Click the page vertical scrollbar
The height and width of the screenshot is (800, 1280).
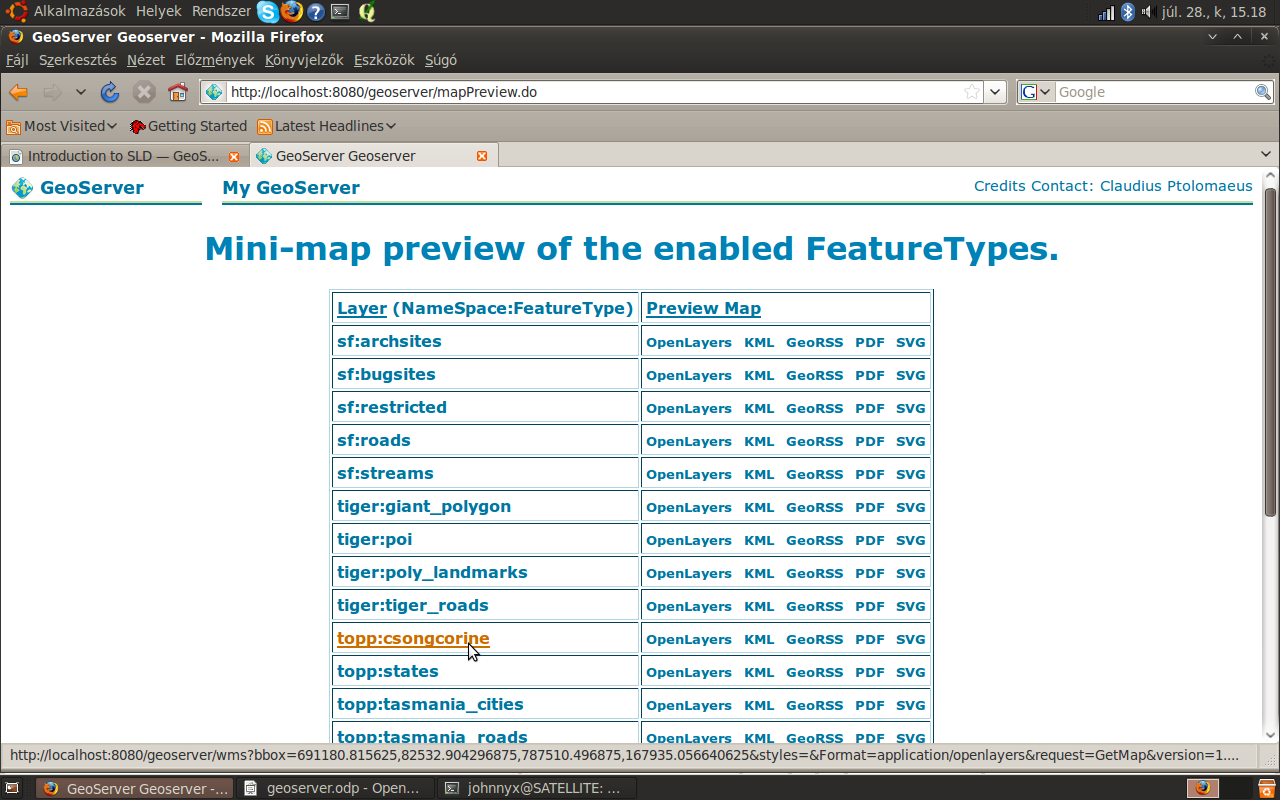point(1271,352)
